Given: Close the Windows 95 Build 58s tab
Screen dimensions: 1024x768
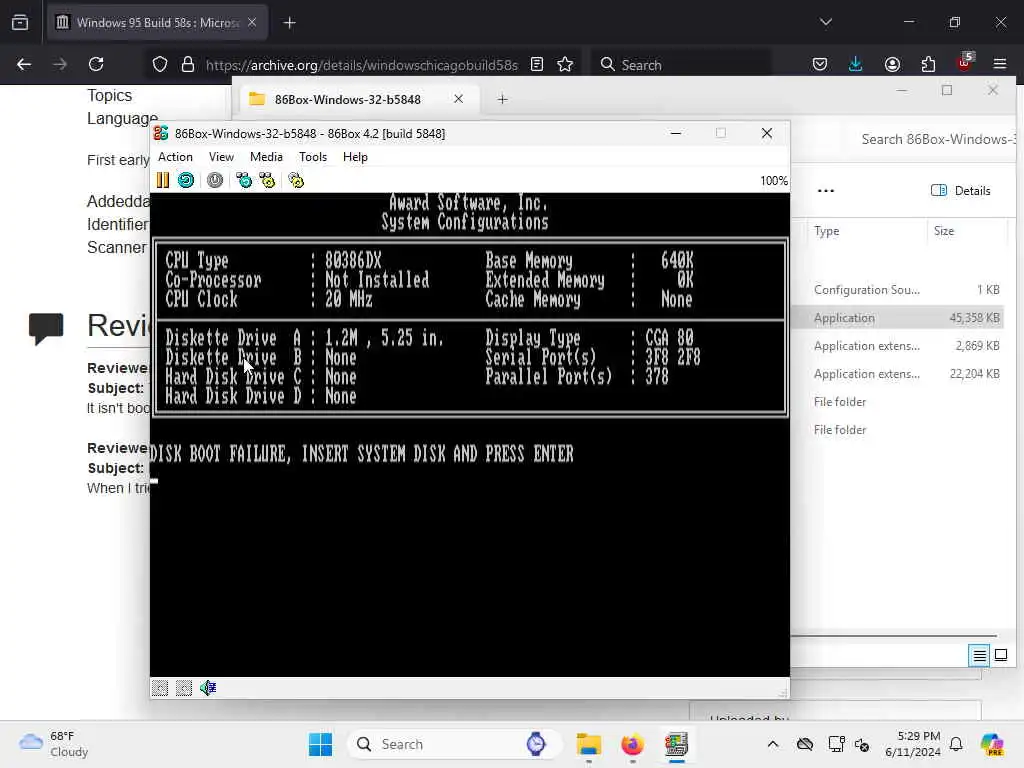Looking at the screenshot, I should pos(252,22).
